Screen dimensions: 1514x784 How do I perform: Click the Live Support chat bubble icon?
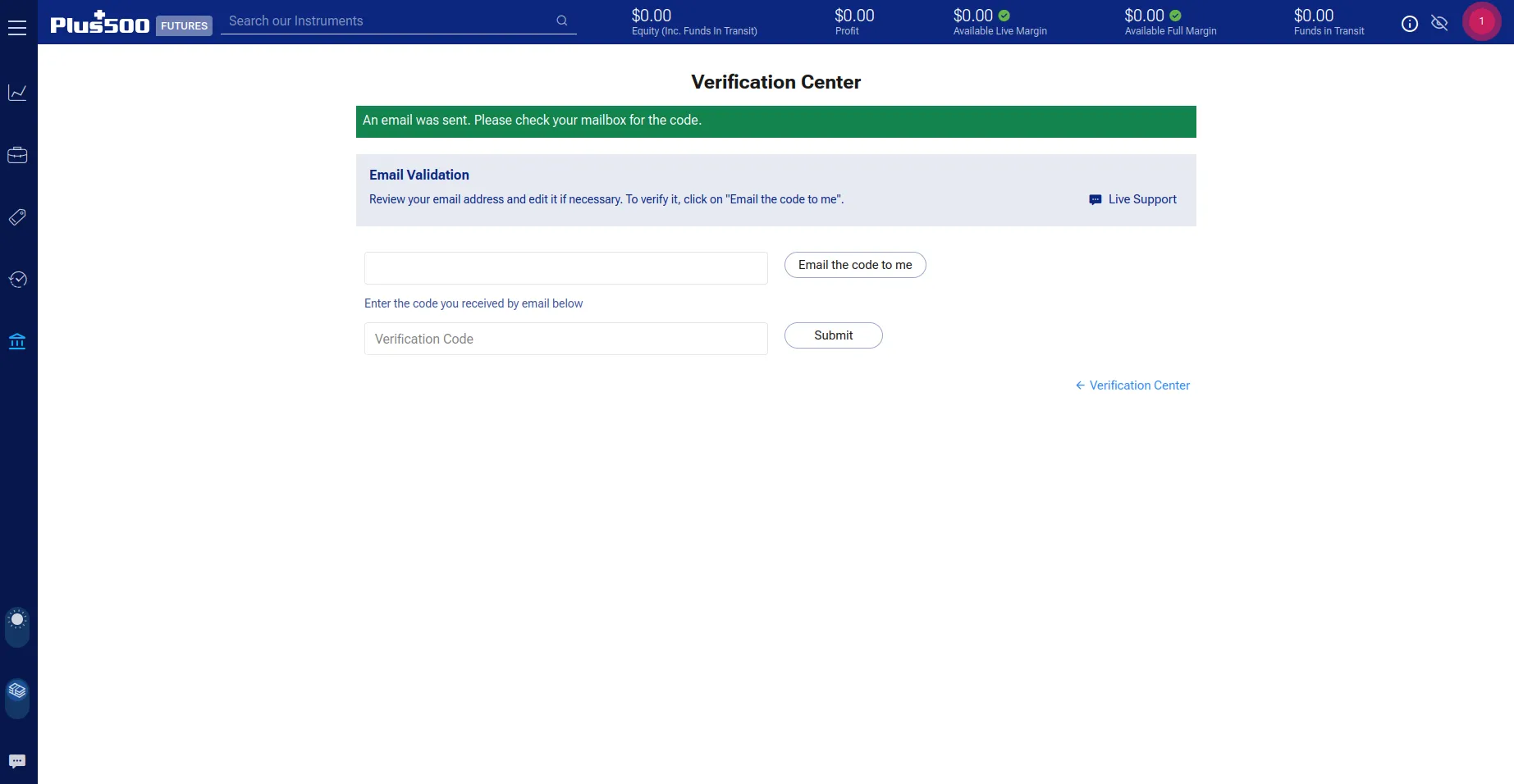[1095, 199]
